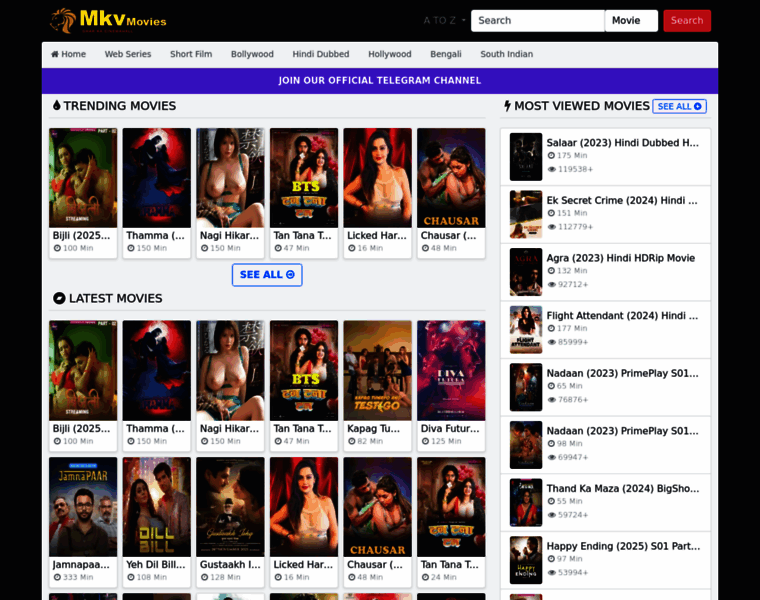Click the 175 Min duration on Salaar
Image resolution: width=760 pixels, height=600 pixels.
[572, 156]
